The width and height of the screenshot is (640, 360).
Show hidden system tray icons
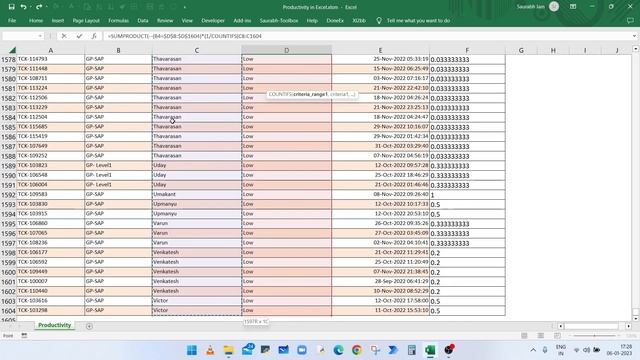pyautogui.click(x=533, y=350)
